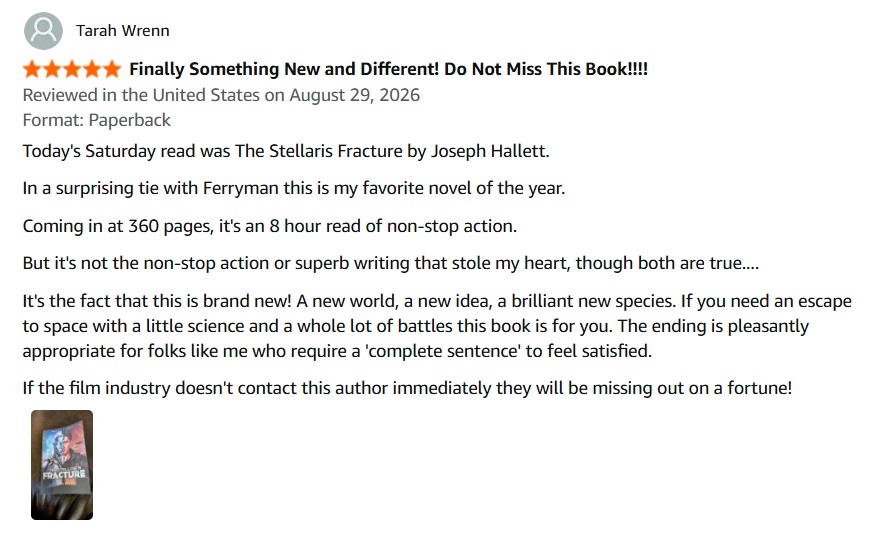
Task: Click the '360 pages' sentence
Action: point(269,226)
